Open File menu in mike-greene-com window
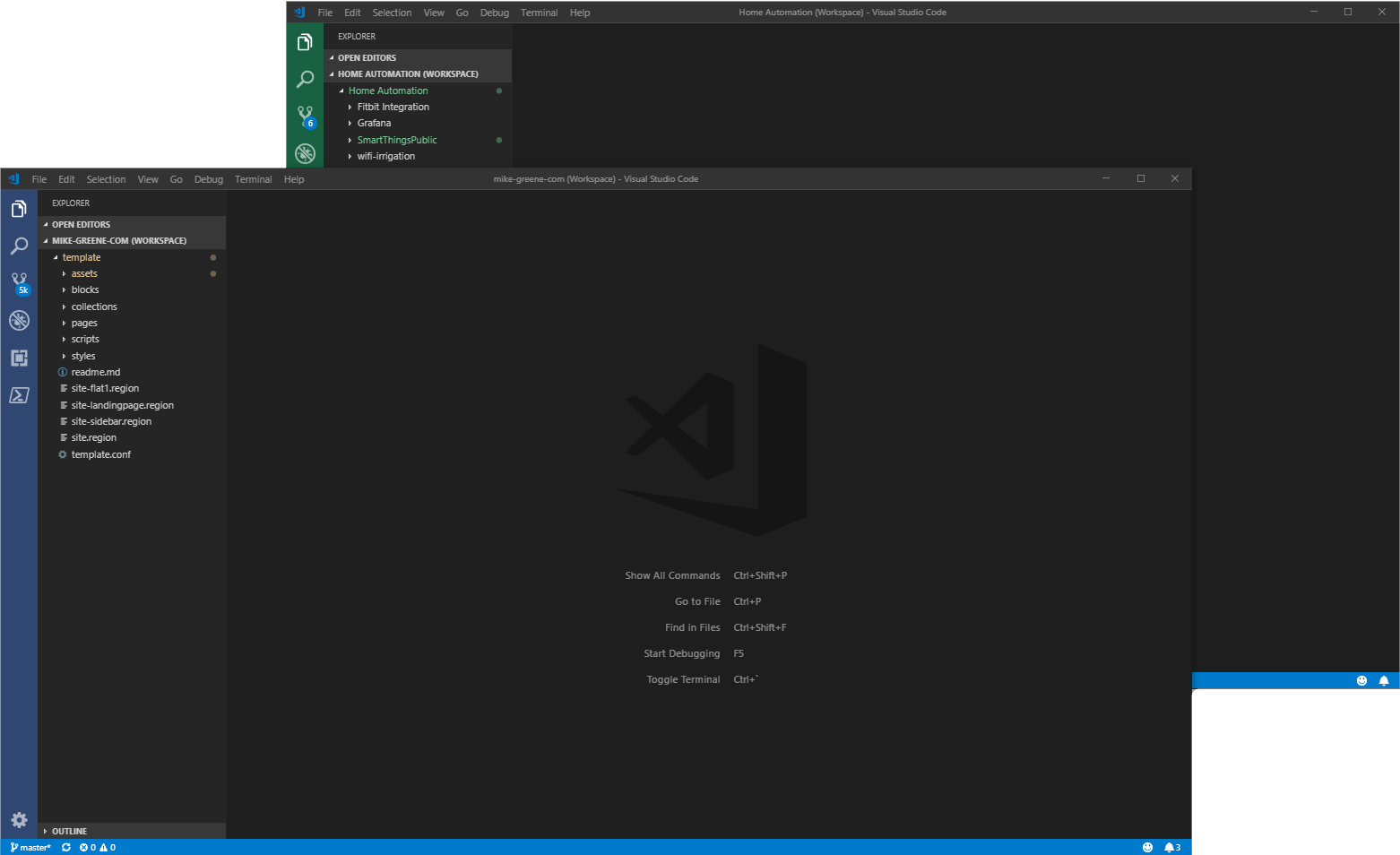 [39, 179]
